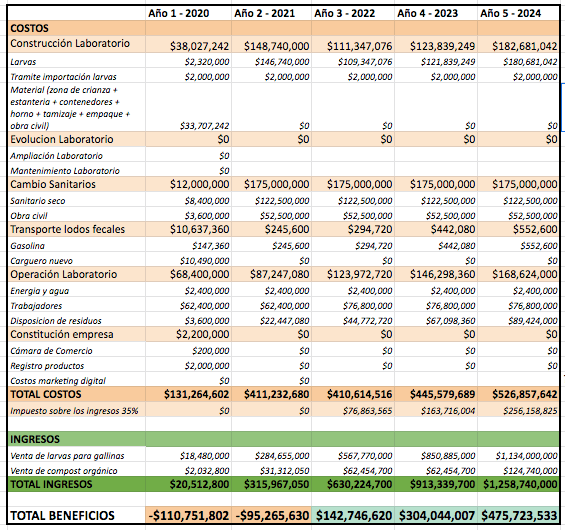Select Construcción Laboratorio row label
The width and height of the screenshot is (565, 530).
coord(76,44)
